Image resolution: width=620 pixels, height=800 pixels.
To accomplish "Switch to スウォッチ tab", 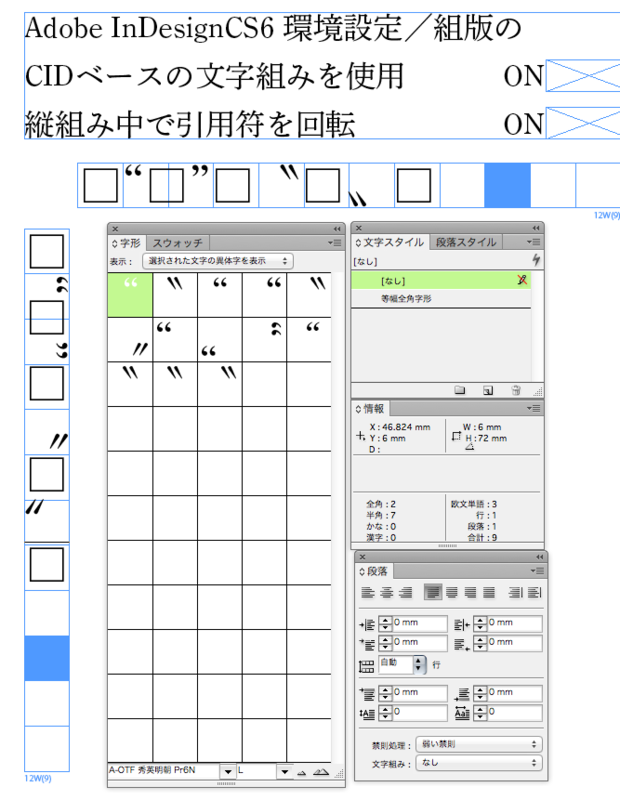I will click(178, 243).
